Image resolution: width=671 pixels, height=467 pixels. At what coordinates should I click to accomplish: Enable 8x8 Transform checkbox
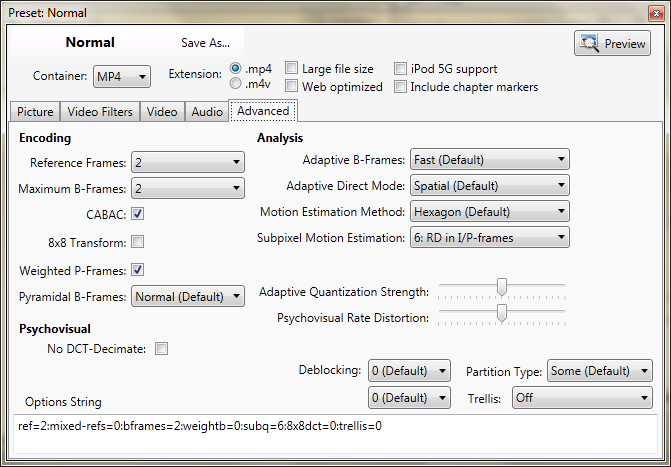(138, 242)
